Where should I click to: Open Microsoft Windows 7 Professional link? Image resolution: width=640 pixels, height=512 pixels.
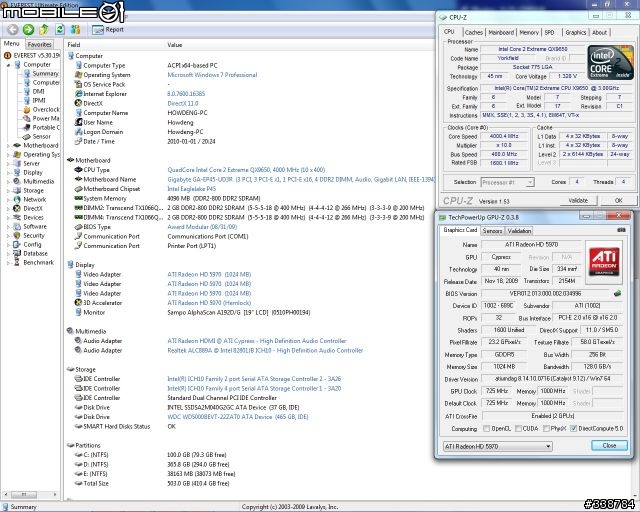tap(212, 75)
